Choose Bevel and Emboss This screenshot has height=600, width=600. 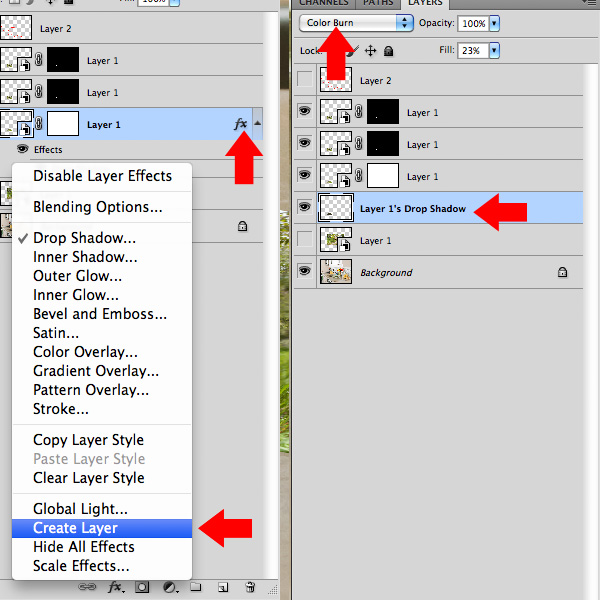[x=102, y=314]
